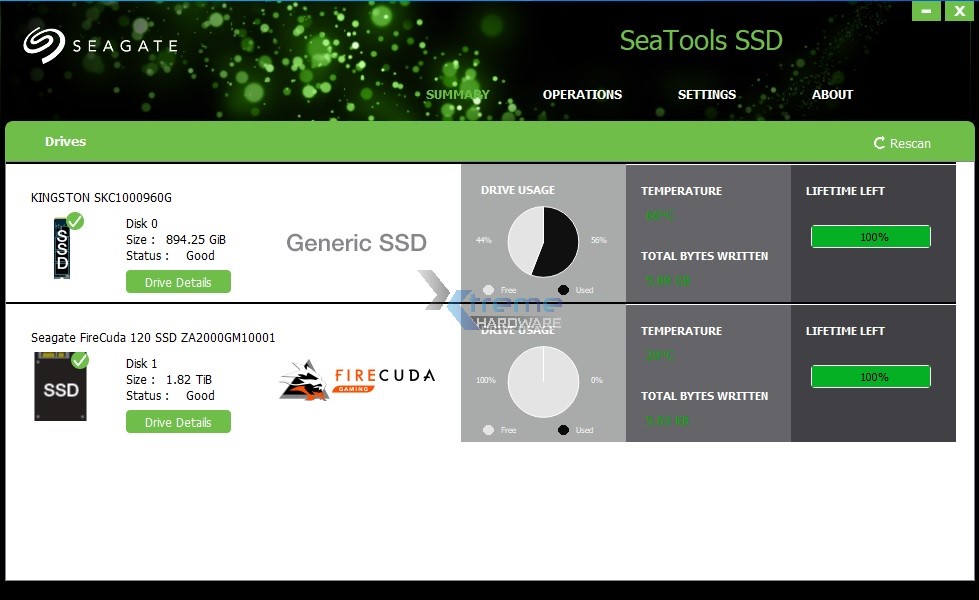The image size is (979, 600).
Task: Open the SETTINGS tab
Action: coord(706,94)
